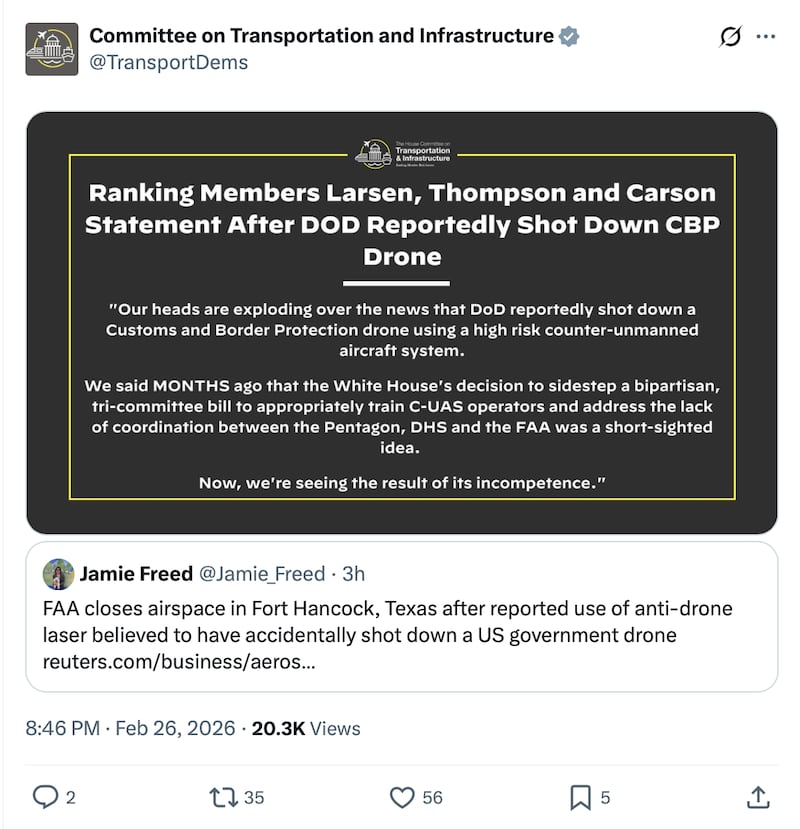The width and height of the screenshot is (800, 829).
Task: Like the post with the heart icon
Action: pos(403,796)
